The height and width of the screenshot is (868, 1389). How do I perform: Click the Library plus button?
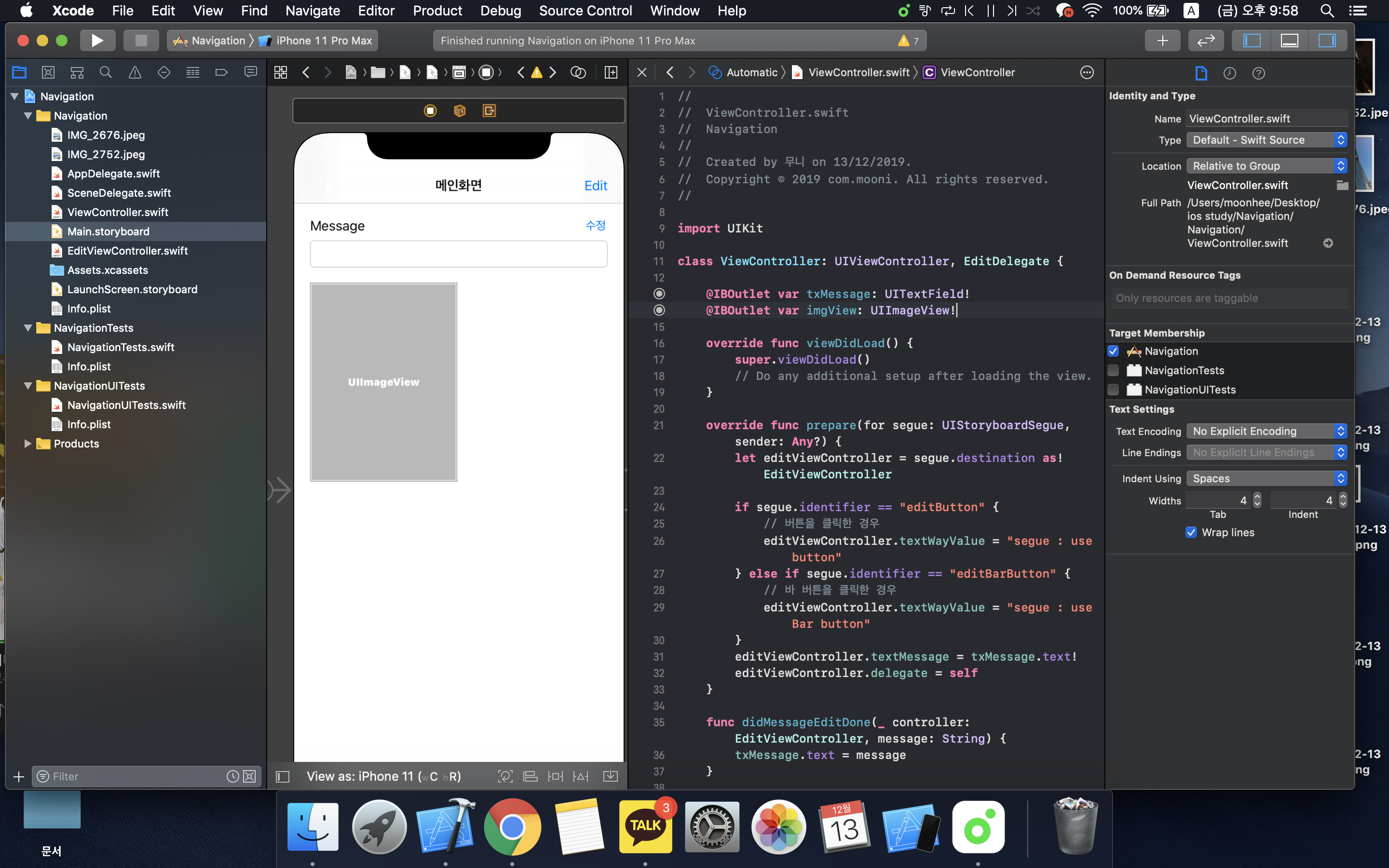pos(1162,41)
